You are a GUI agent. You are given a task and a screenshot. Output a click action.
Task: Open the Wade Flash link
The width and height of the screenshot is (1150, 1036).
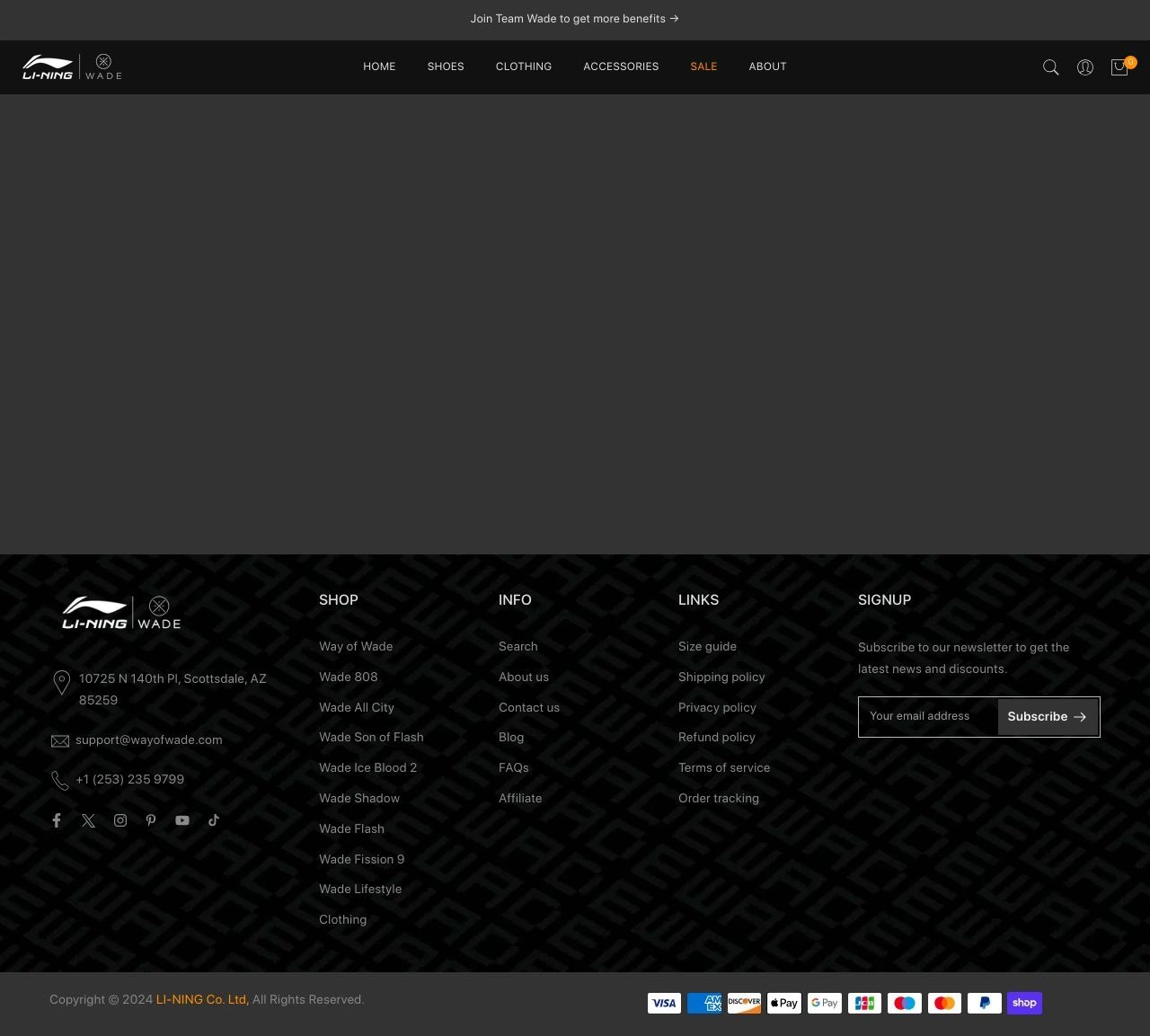coord(351,829)
